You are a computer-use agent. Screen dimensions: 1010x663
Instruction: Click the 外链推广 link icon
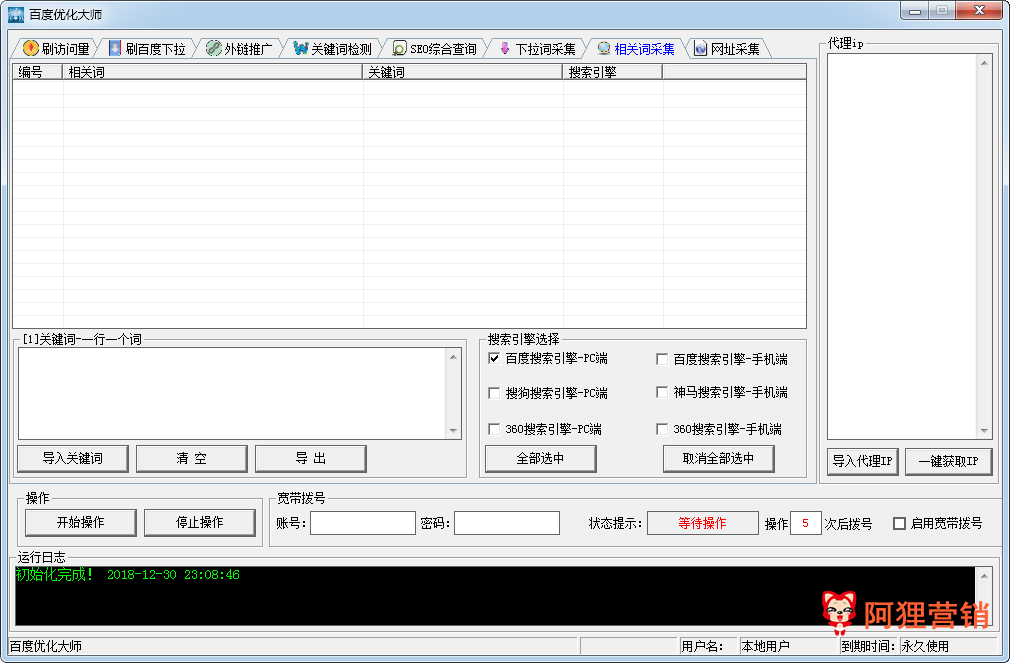point(213,48)
